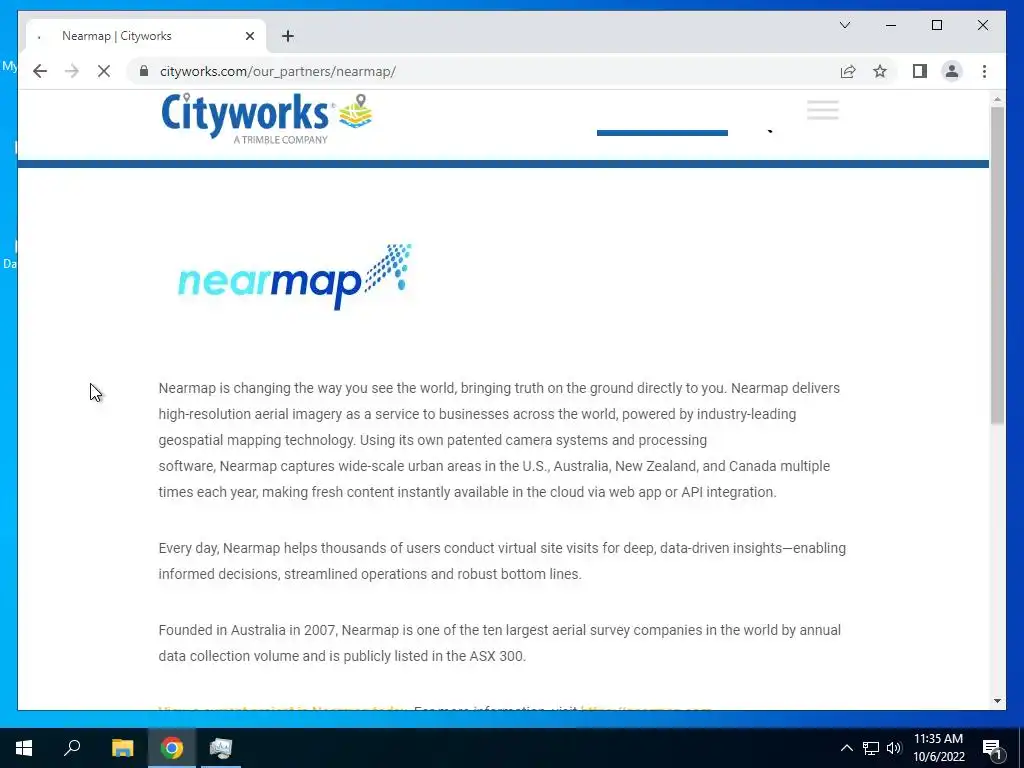Click the text 'Nearmap is changing the way'
This screenshot has height=768, width=1024.
[251, 388]
